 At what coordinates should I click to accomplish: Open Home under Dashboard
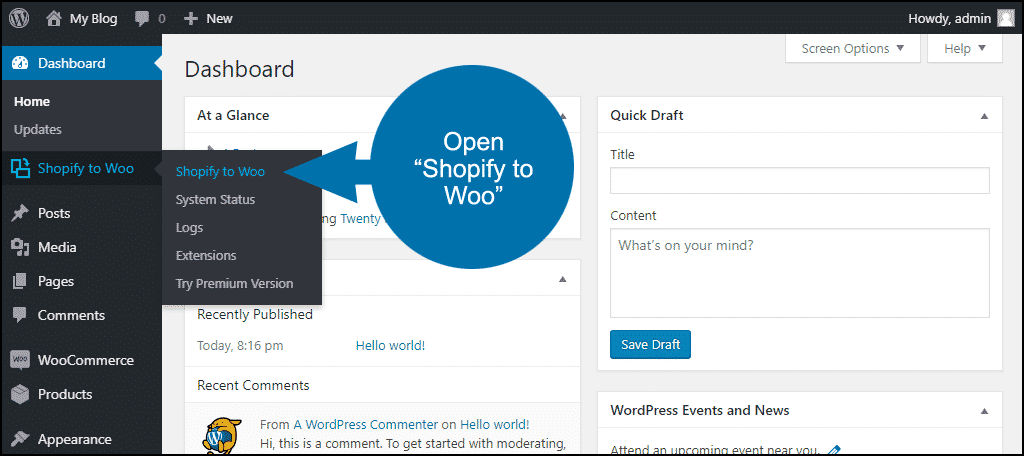coord(32,102)
